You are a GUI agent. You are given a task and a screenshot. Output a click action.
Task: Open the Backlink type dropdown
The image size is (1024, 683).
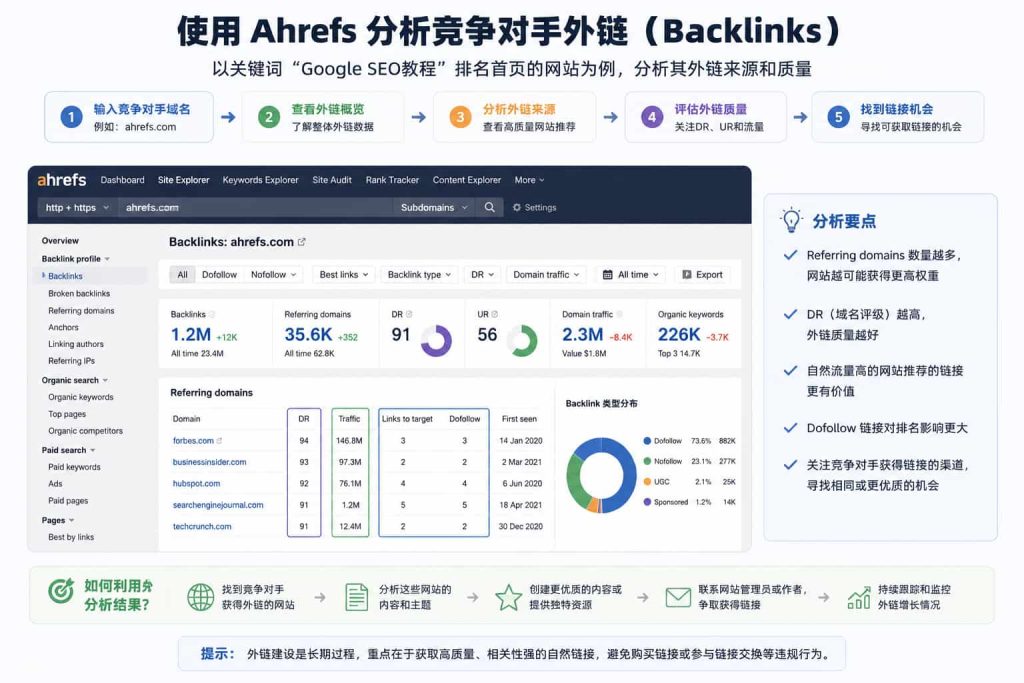point(419,274)
